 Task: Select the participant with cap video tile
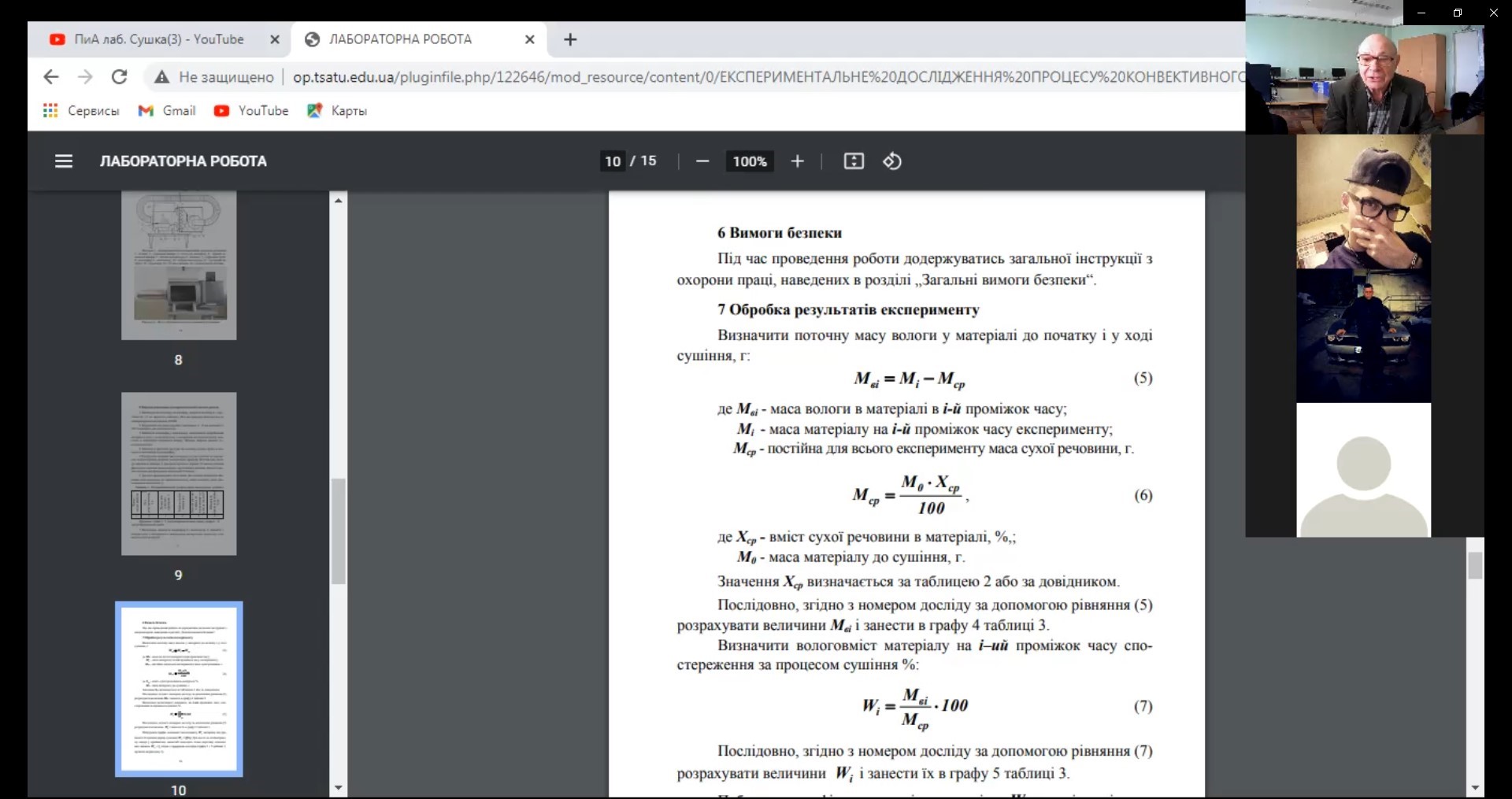click(x=1364, y=202)
